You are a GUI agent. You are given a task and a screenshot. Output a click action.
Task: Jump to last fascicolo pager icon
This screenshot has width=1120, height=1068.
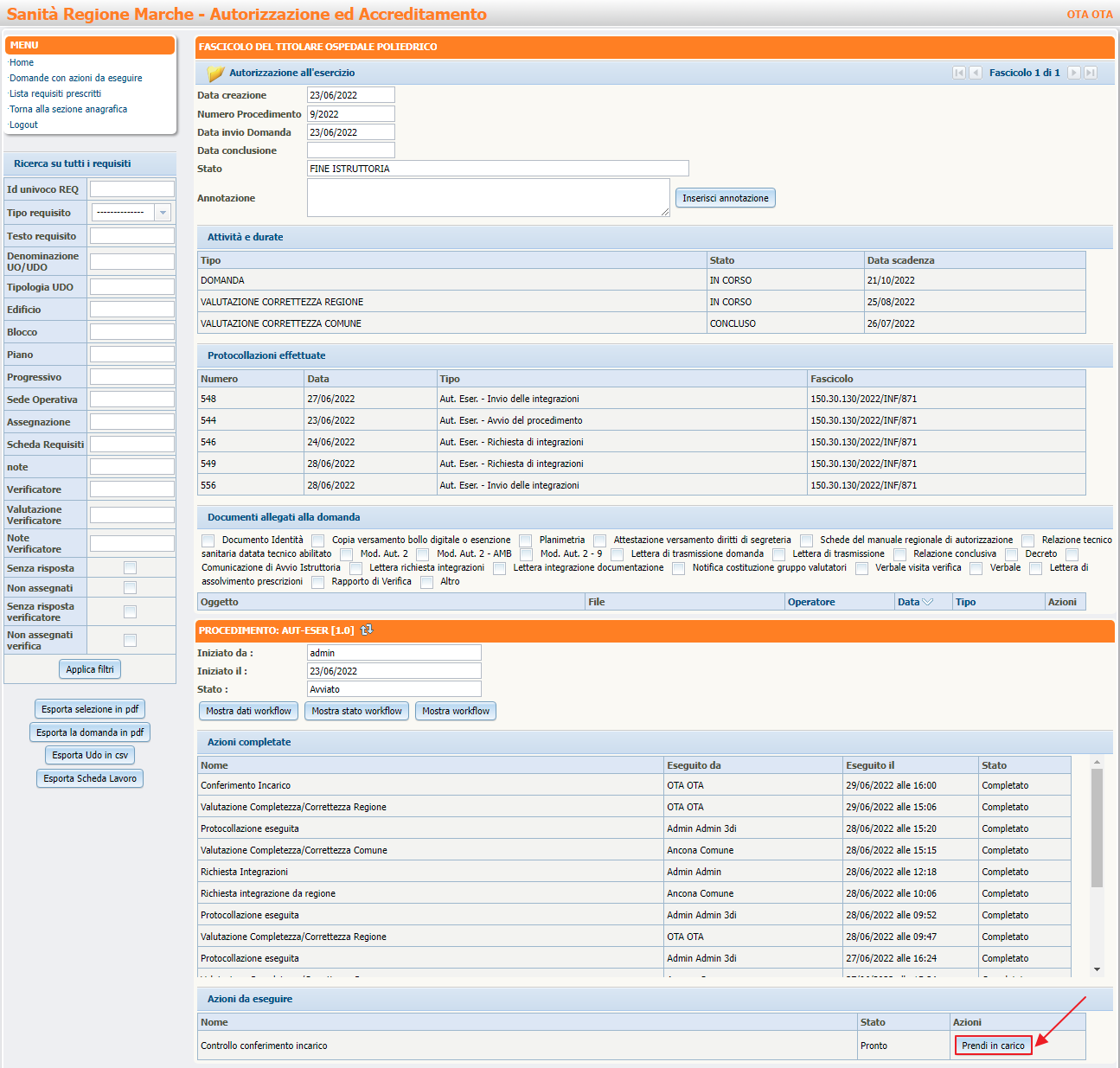[x=1091, y=73]
